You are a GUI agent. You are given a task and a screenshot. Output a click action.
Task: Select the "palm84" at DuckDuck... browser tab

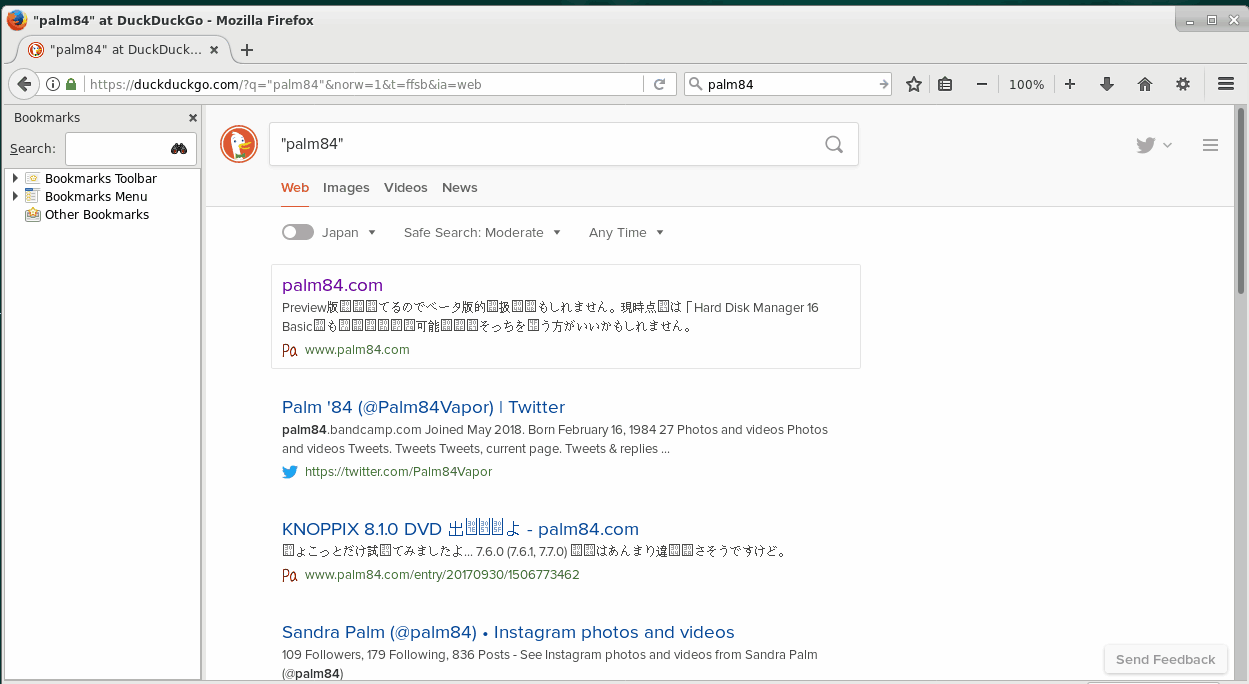click(x=123, y=50)
